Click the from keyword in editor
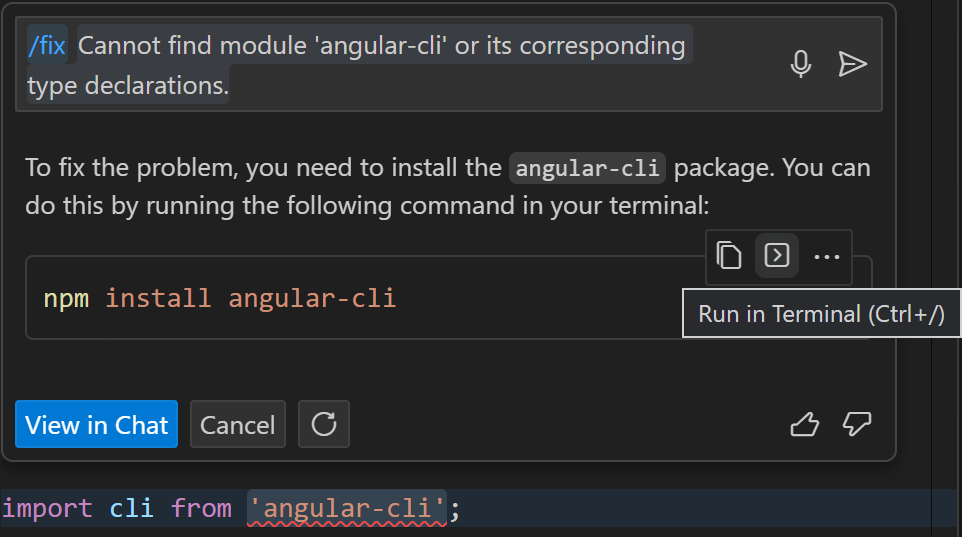962x538 pixels. tap(201, 508)
